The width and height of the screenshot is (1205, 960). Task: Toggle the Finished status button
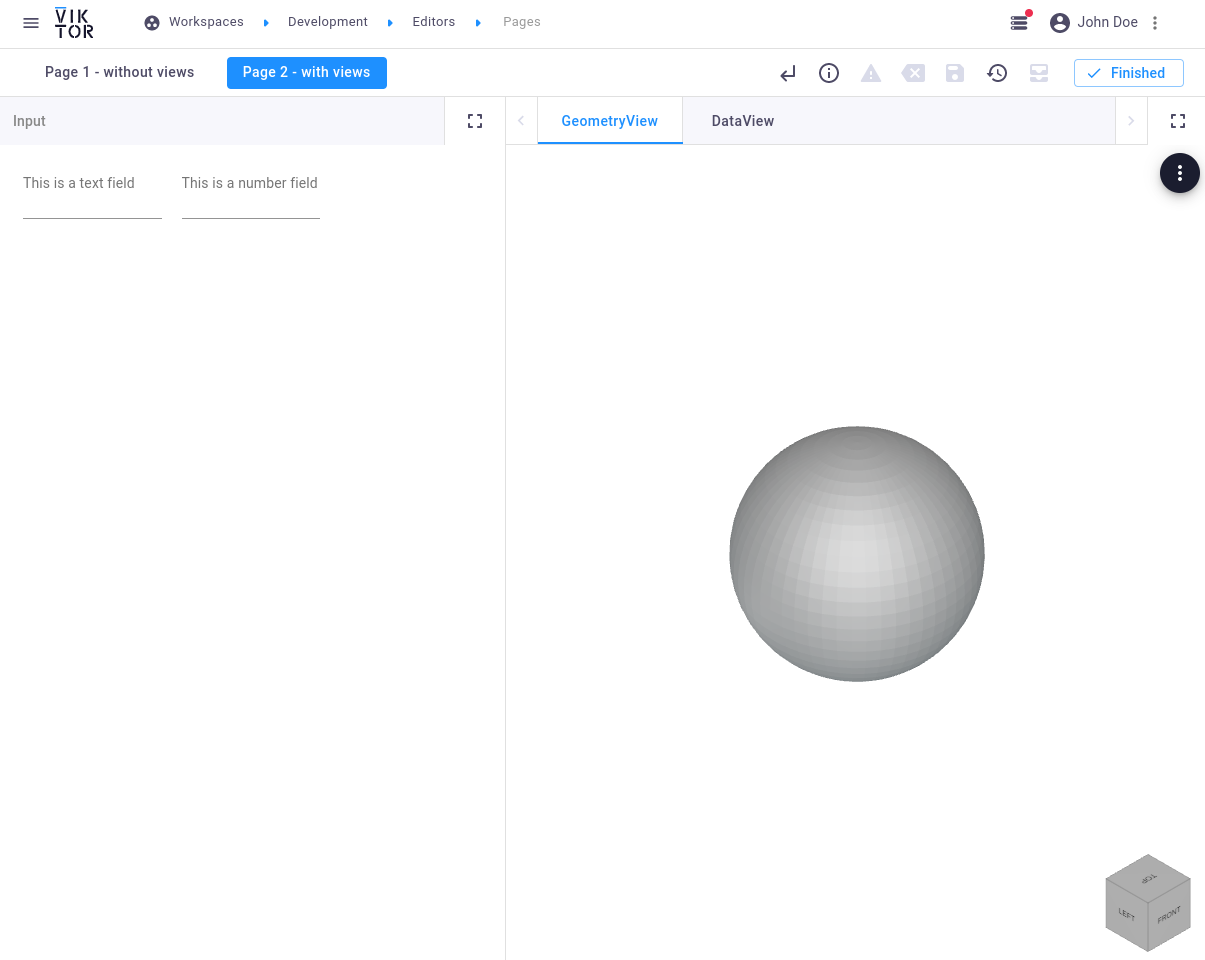click(x=1128, y=73)
